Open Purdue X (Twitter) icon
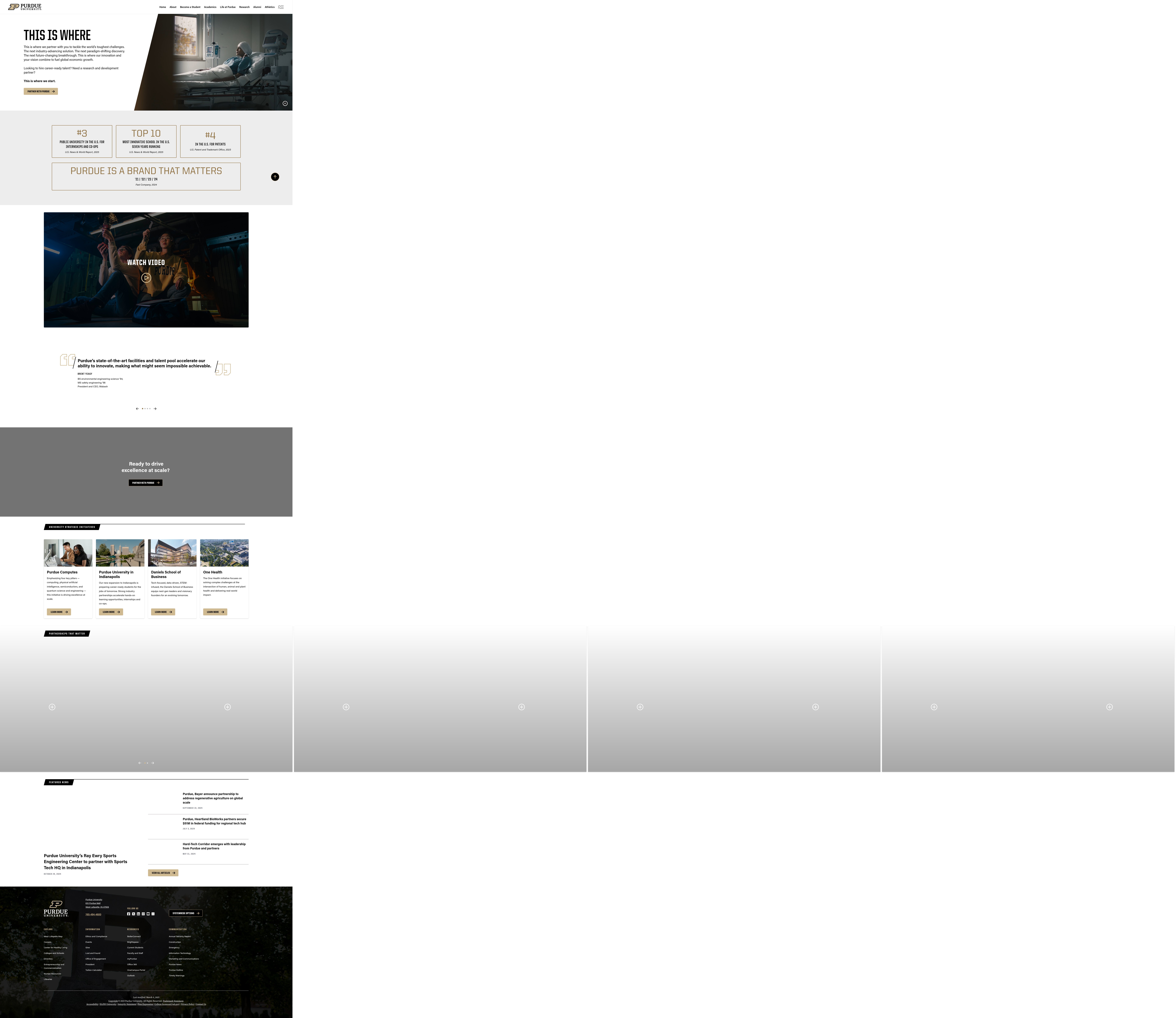 coord(133,914)
